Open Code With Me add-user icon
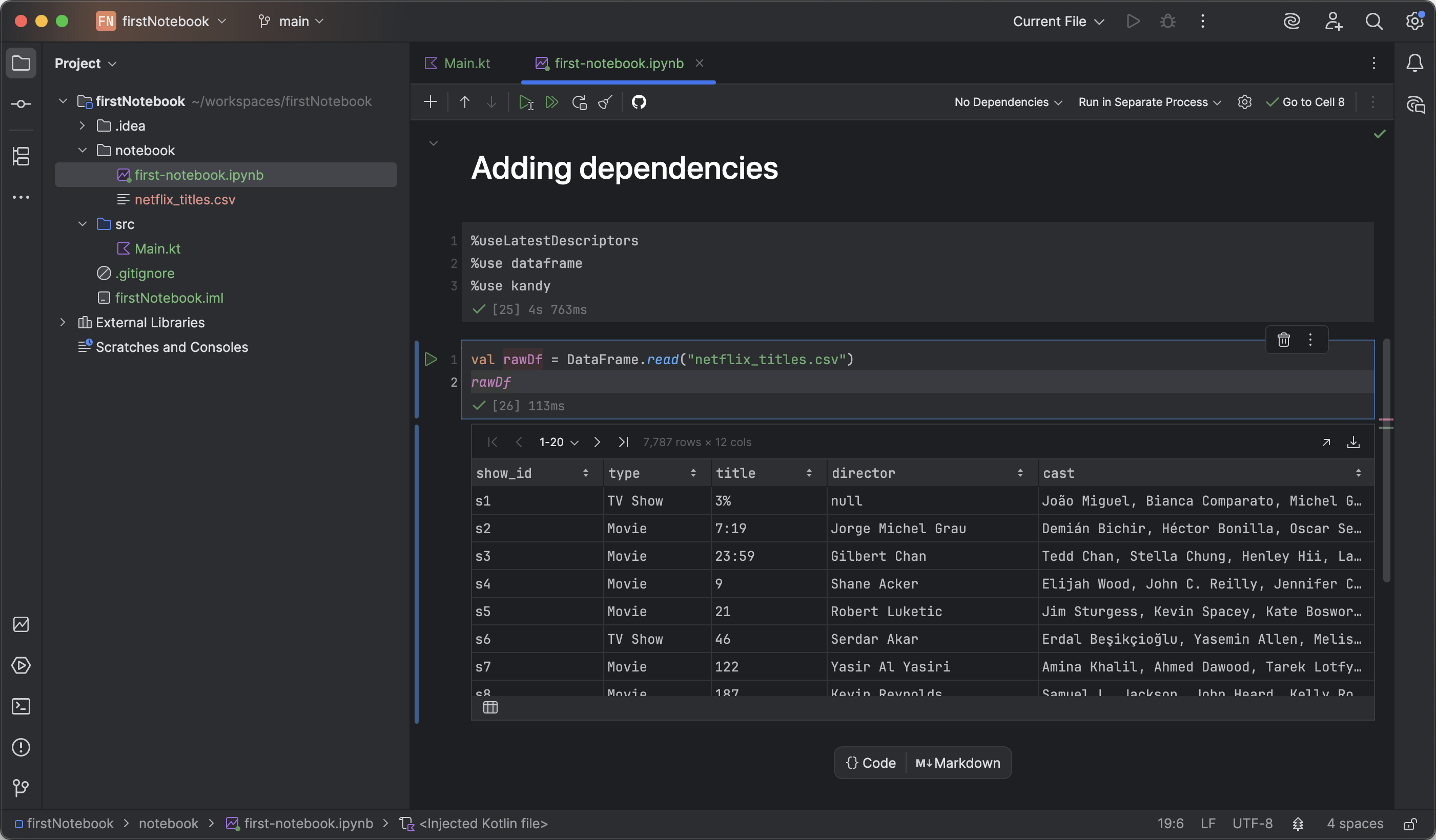Screen dimensions: 1436x840 1333,21
